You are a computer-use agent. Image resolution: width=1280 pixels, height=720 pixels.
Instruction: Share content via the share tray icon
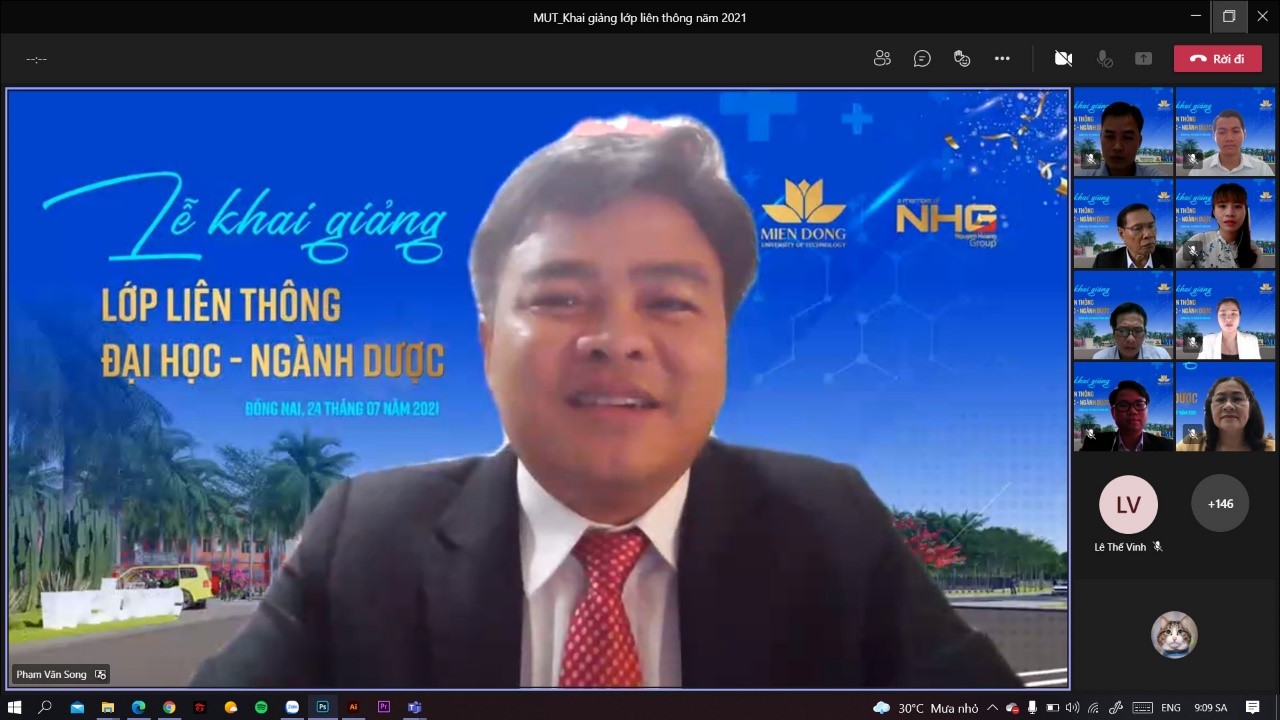point(1143,59)
